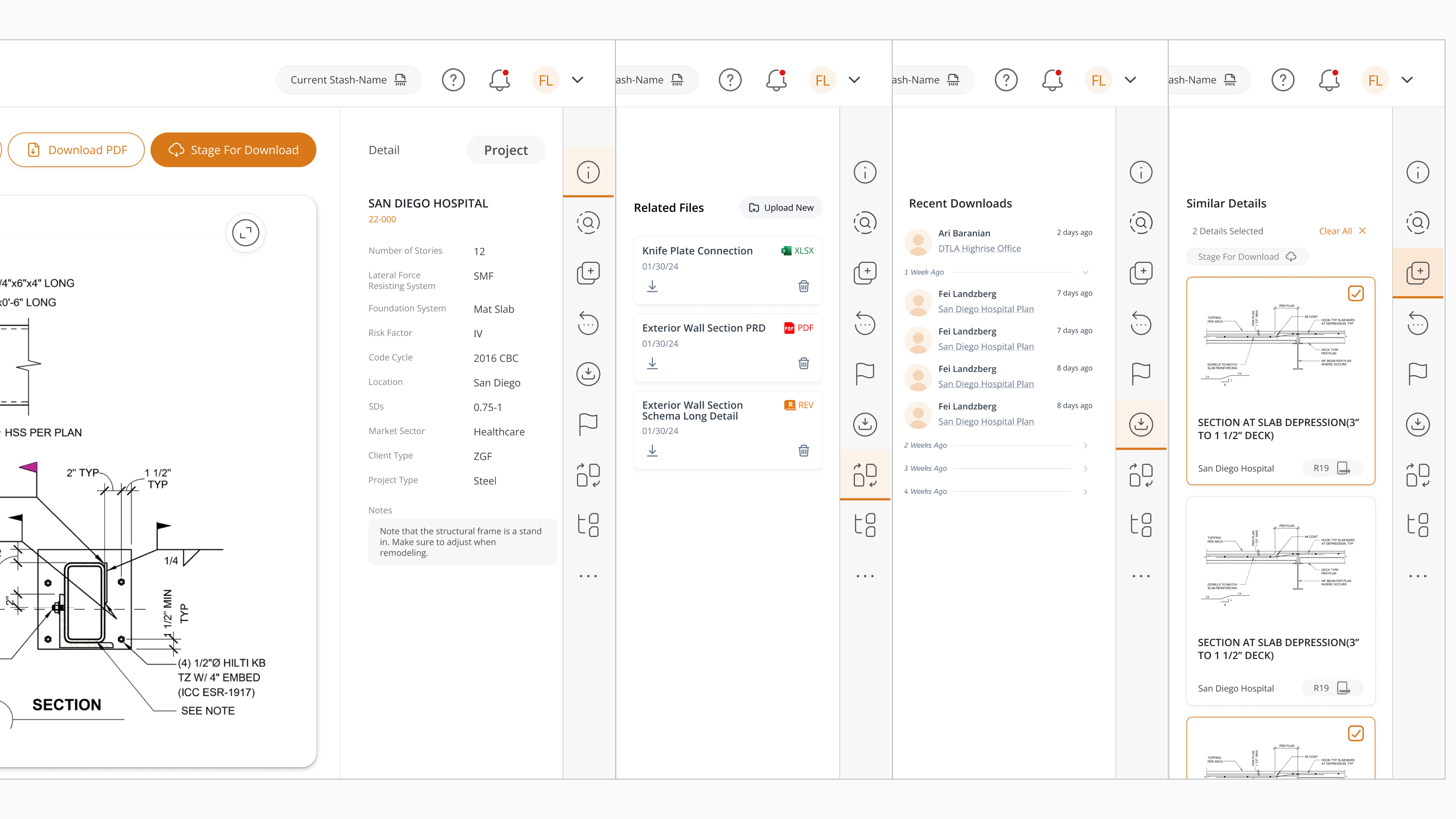Open help icon beside Current Stash-Name button
Screen dimensions: 1456x819
[x=453, y=80]
